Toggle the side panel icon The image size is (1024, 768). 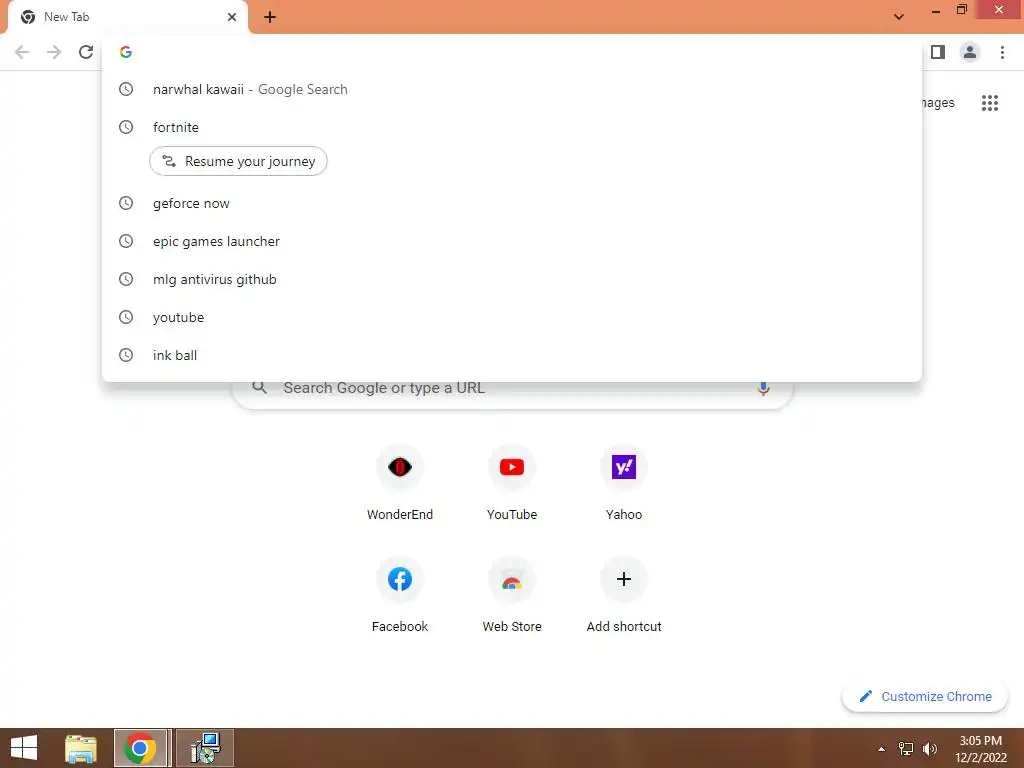[938, 52]
